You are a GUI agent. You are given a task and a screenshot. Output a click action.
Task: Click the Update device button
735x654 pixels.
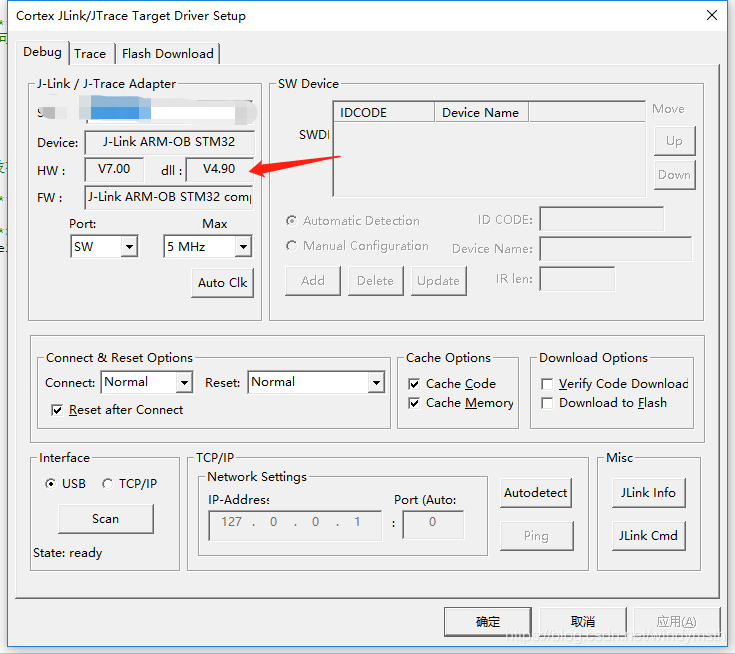click(x=439, y=281)
